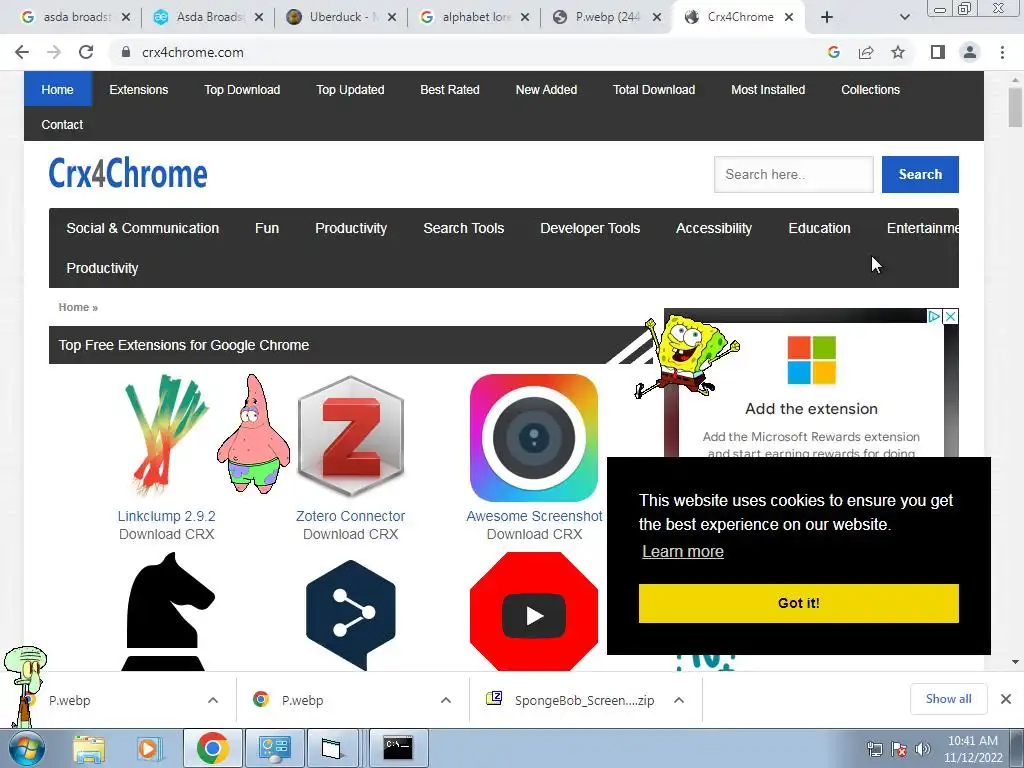Bookmark this page with the star icon
1024x768 pixels.
pyautogui.click(x=898, y=52)
